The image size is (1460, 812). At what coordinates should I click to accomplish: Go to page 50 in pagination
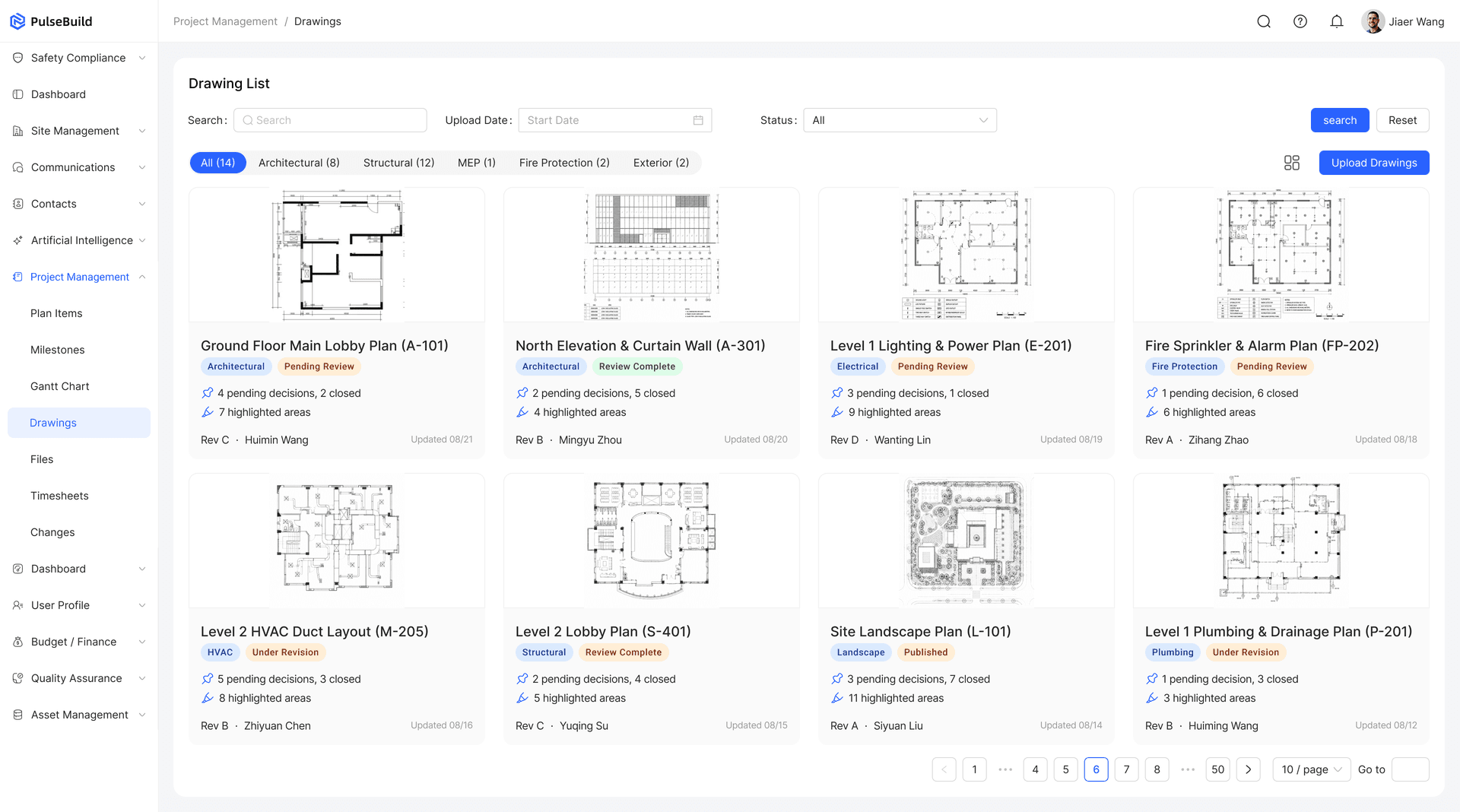[x=1217, y=769]
